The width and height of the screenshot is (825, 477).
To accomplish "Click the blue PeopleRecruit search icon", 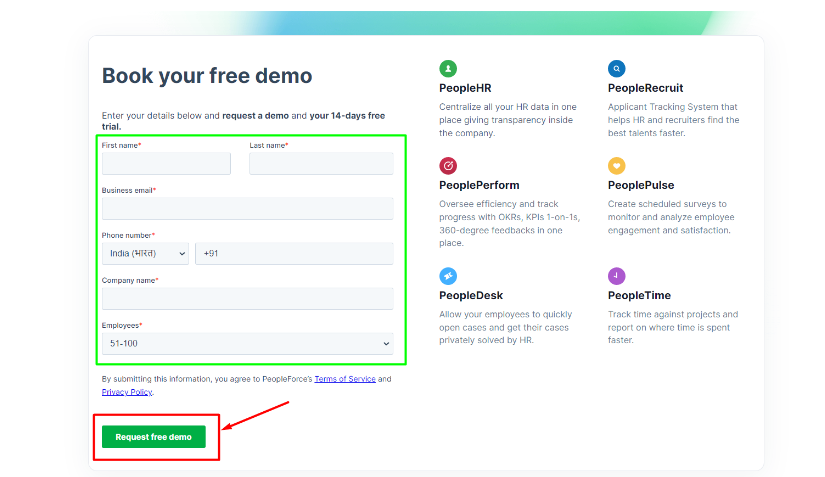I will pos(617,68).
